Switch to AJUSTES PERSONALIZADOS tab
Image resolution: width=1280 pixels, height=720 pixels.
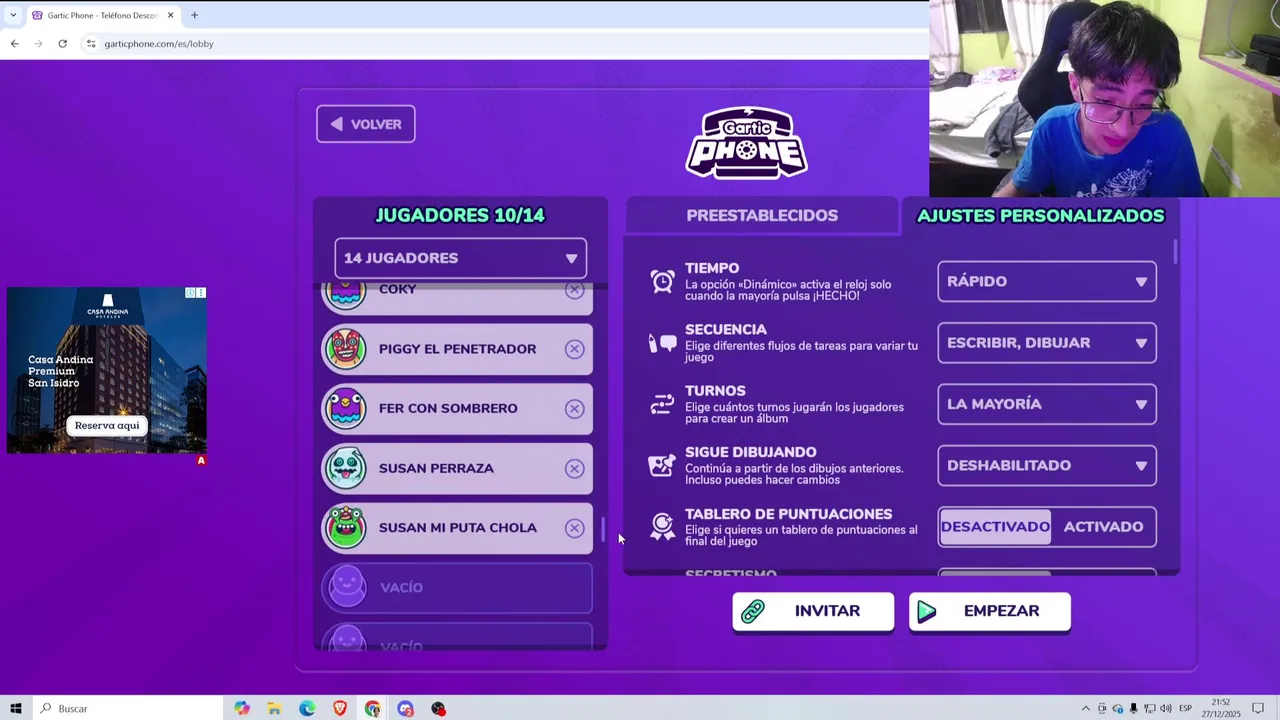(1040, 215)
